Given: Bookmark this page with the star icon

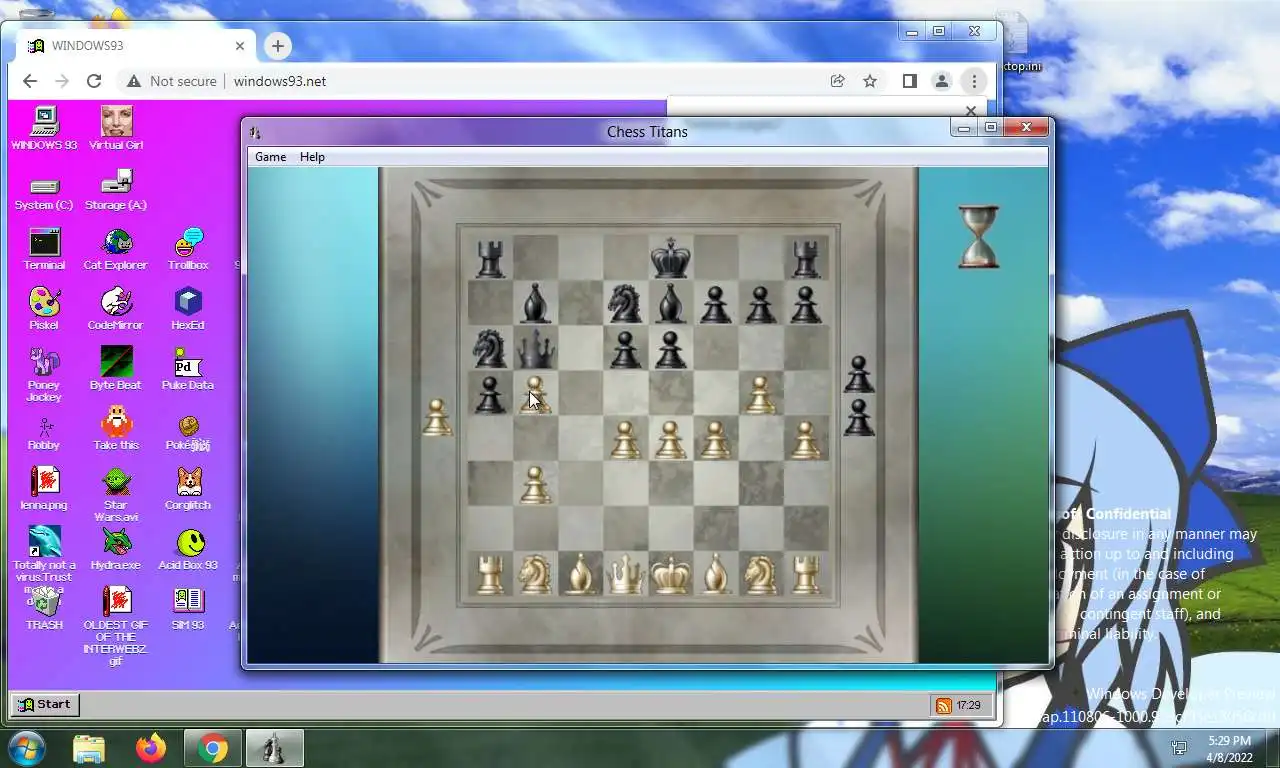Looking at the screenshot, I should [x=870, y=81].
